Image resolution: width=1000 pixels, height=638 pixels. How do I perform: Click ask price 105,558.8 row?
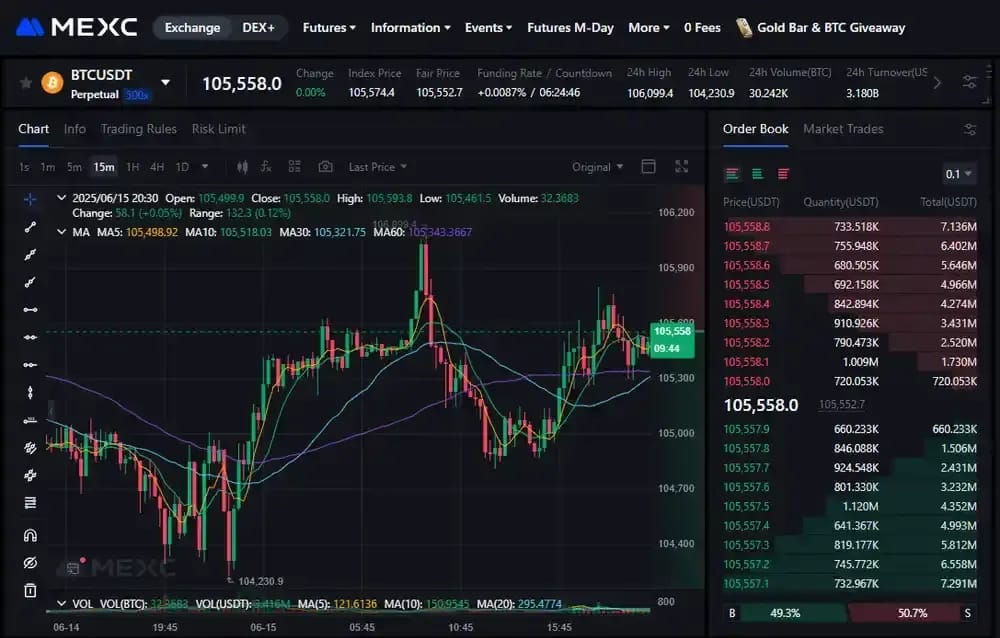click(850, 226)
